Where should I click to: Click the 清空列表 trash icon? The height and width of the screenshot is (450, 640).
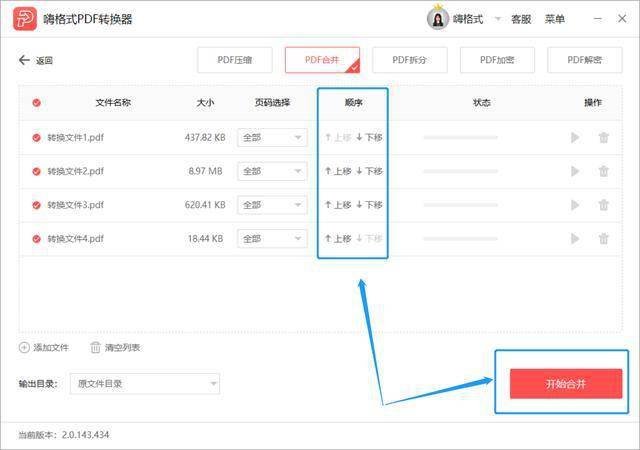95,347
